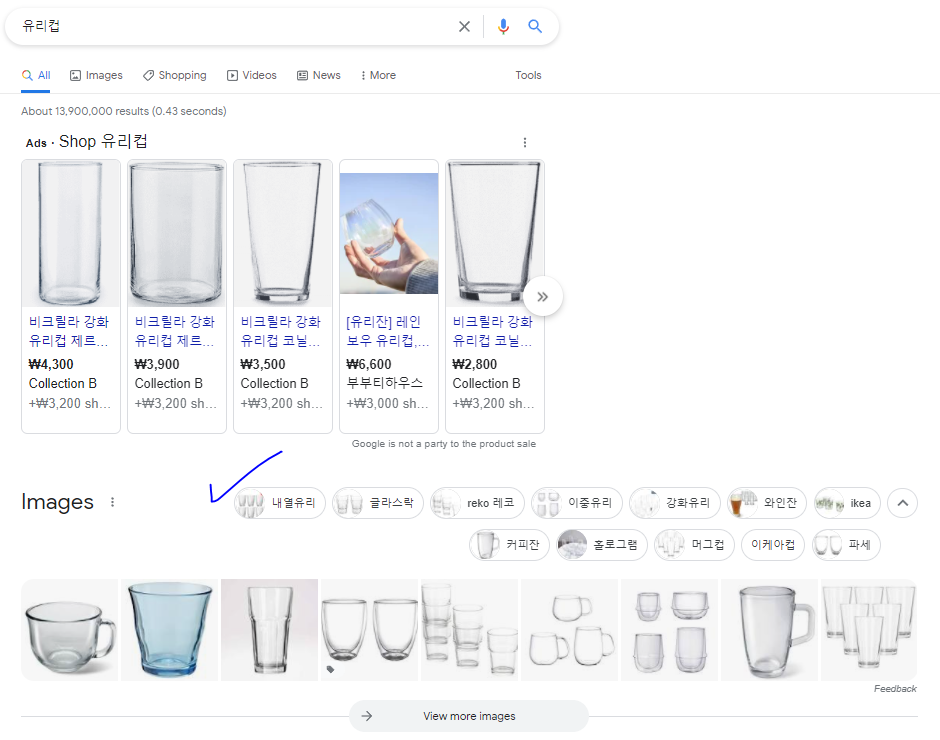Image resolution: width=940 pixels, height=740 pixels.
Task: Open the ₩2,800 비크릴라 유리컵 코닐 product link
Action: 493,331
